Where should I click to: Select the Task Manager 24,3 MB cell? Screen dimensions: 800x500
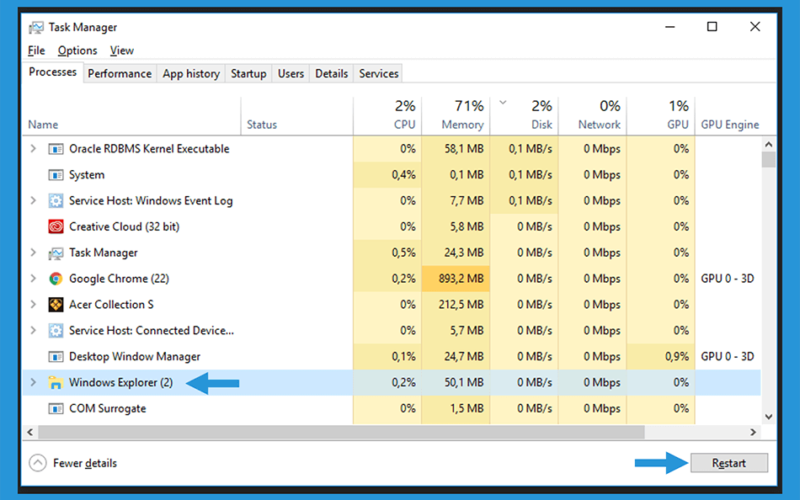[456, 253]
